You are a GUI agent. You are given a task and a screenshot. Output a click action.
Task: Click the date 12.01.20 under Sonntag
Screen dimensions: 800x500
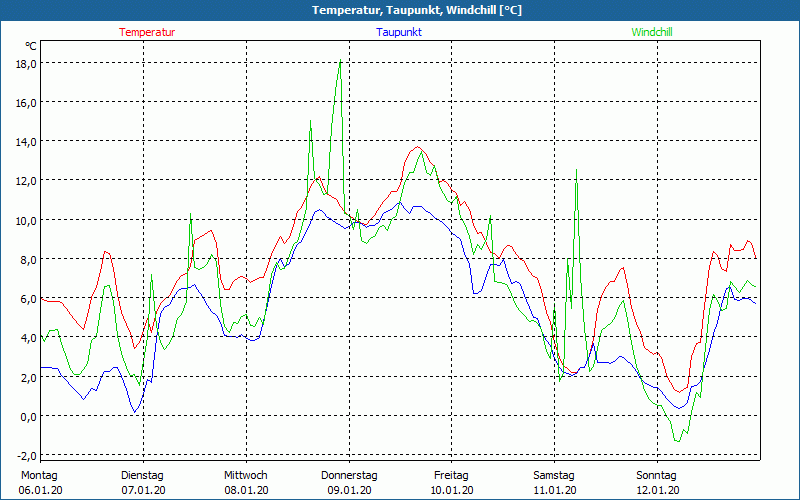[x=657, y=490]
